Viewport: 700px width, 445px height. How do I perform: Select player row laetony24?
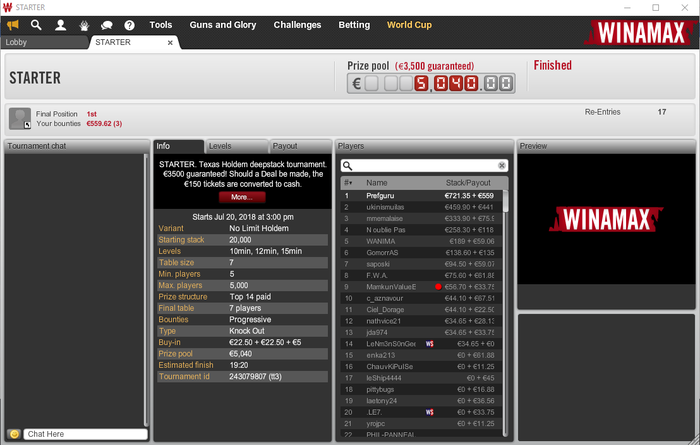pos(421,400)
